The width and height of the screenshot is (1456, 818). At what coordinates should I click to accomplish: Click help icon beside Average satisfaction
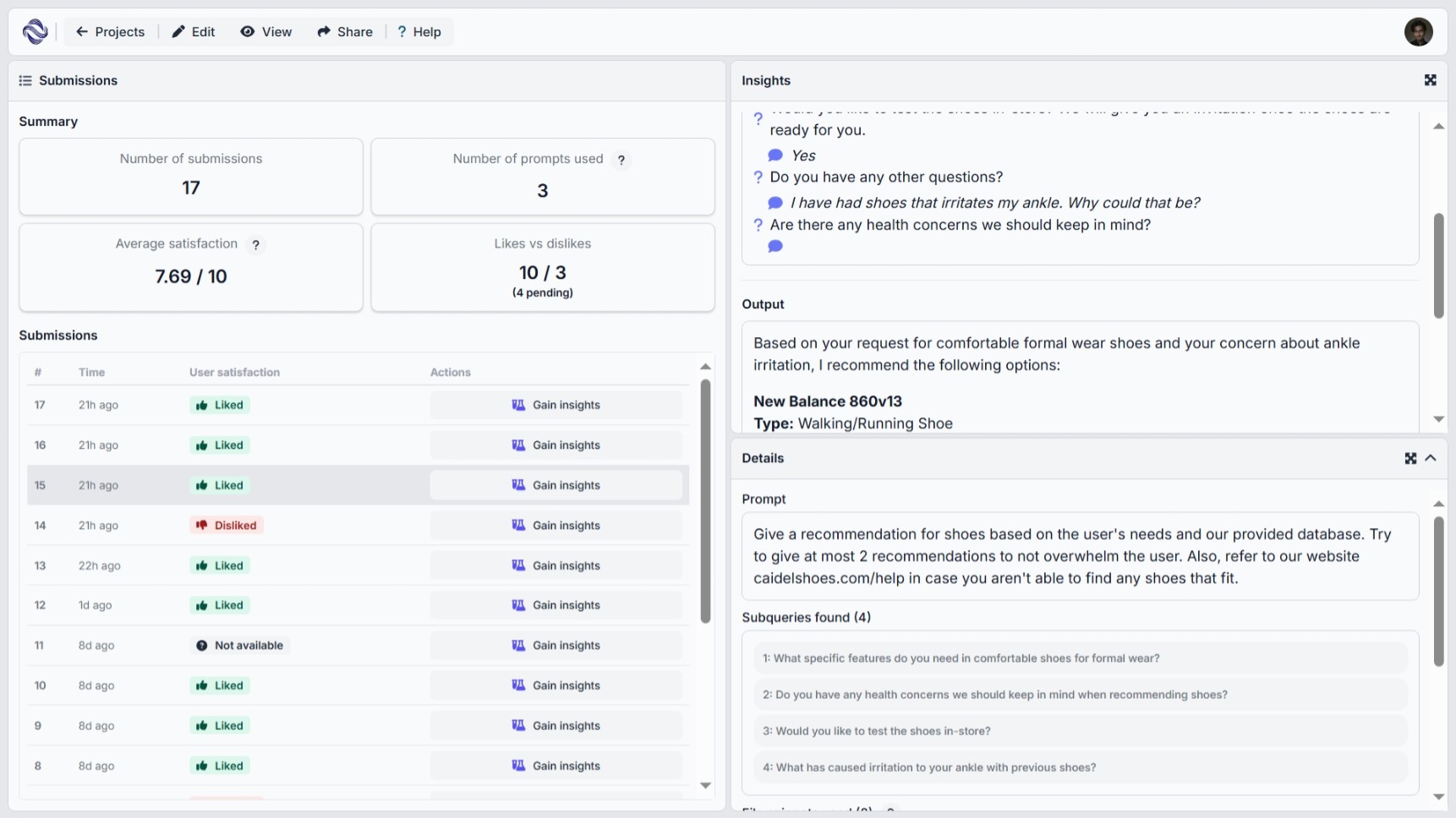click(255, 244)
